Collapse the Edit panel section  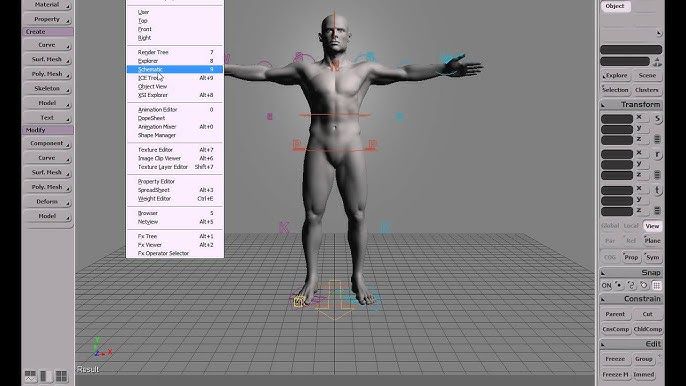click(x=603, y=345)
